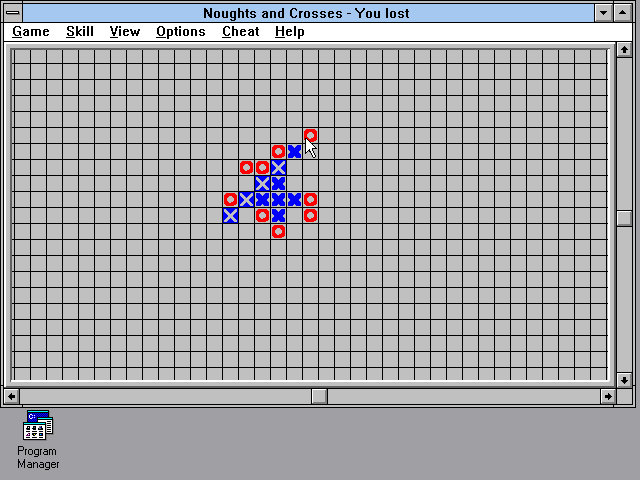Screen dimensions: 640x480
Task: Click the vertical scrollbar down arrow
Action: pos(625,380)
